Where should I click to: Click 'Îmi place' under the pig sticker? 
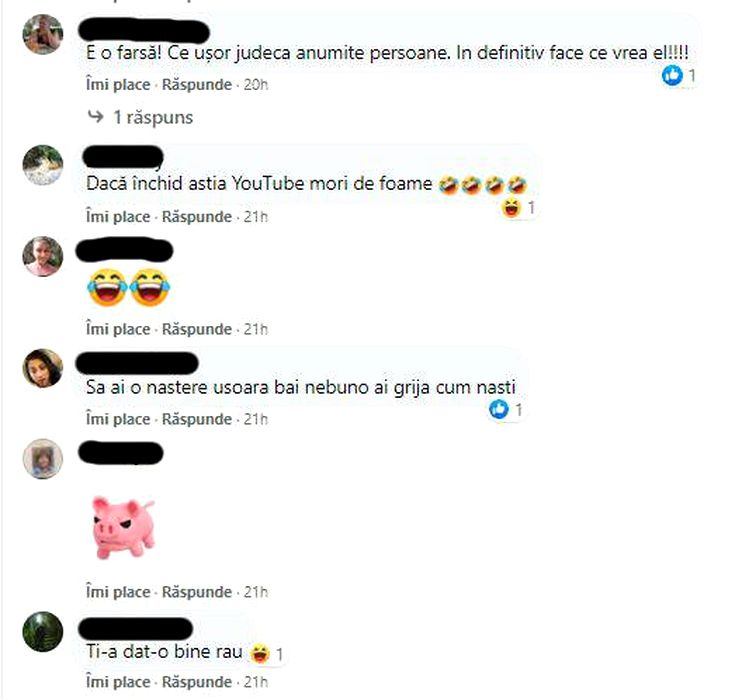(x=118, y=592)
